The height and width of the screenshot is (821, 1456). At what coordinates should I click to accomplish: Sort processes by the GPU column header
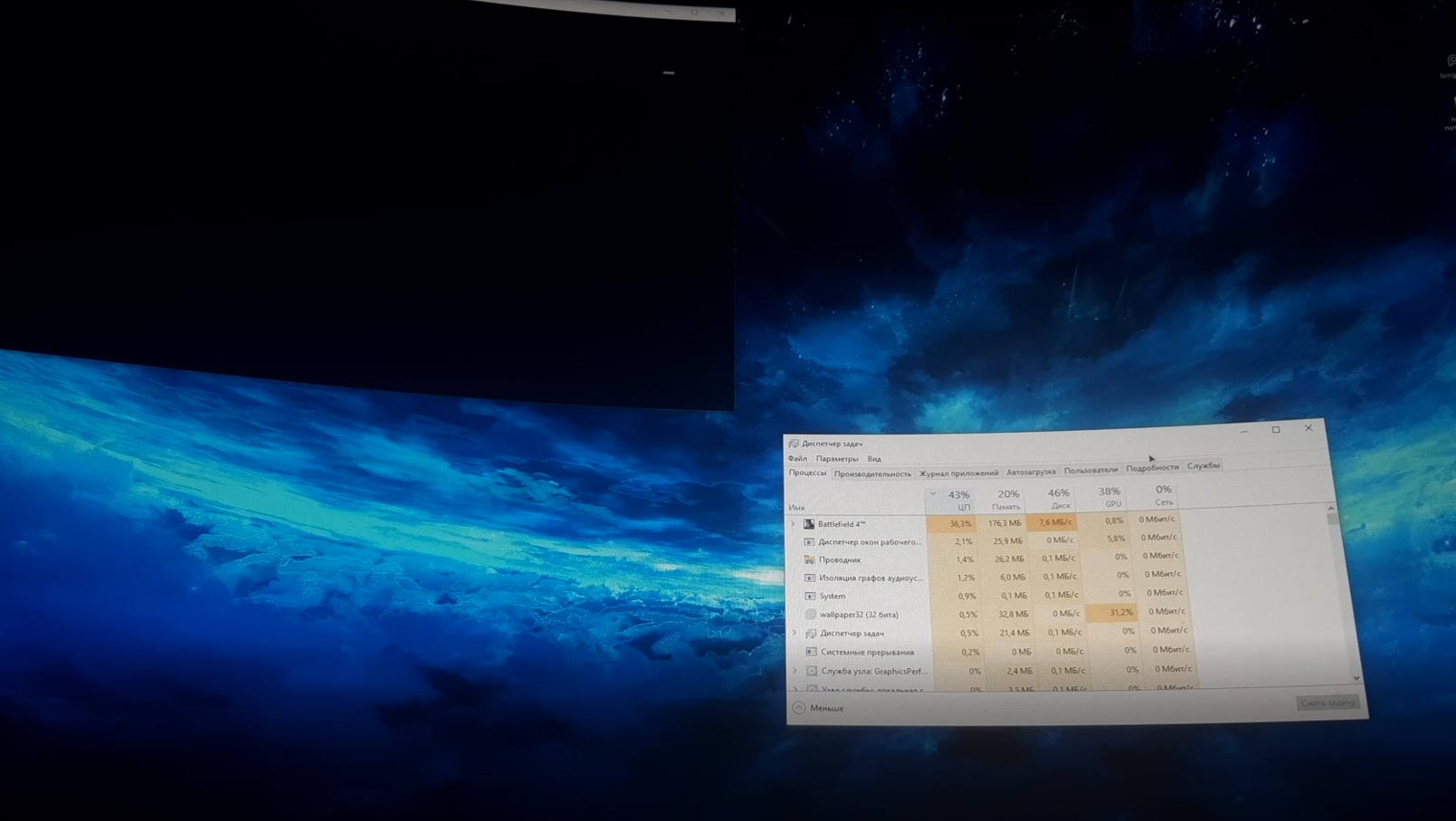pyautogui.click(x=1109, y=496)
